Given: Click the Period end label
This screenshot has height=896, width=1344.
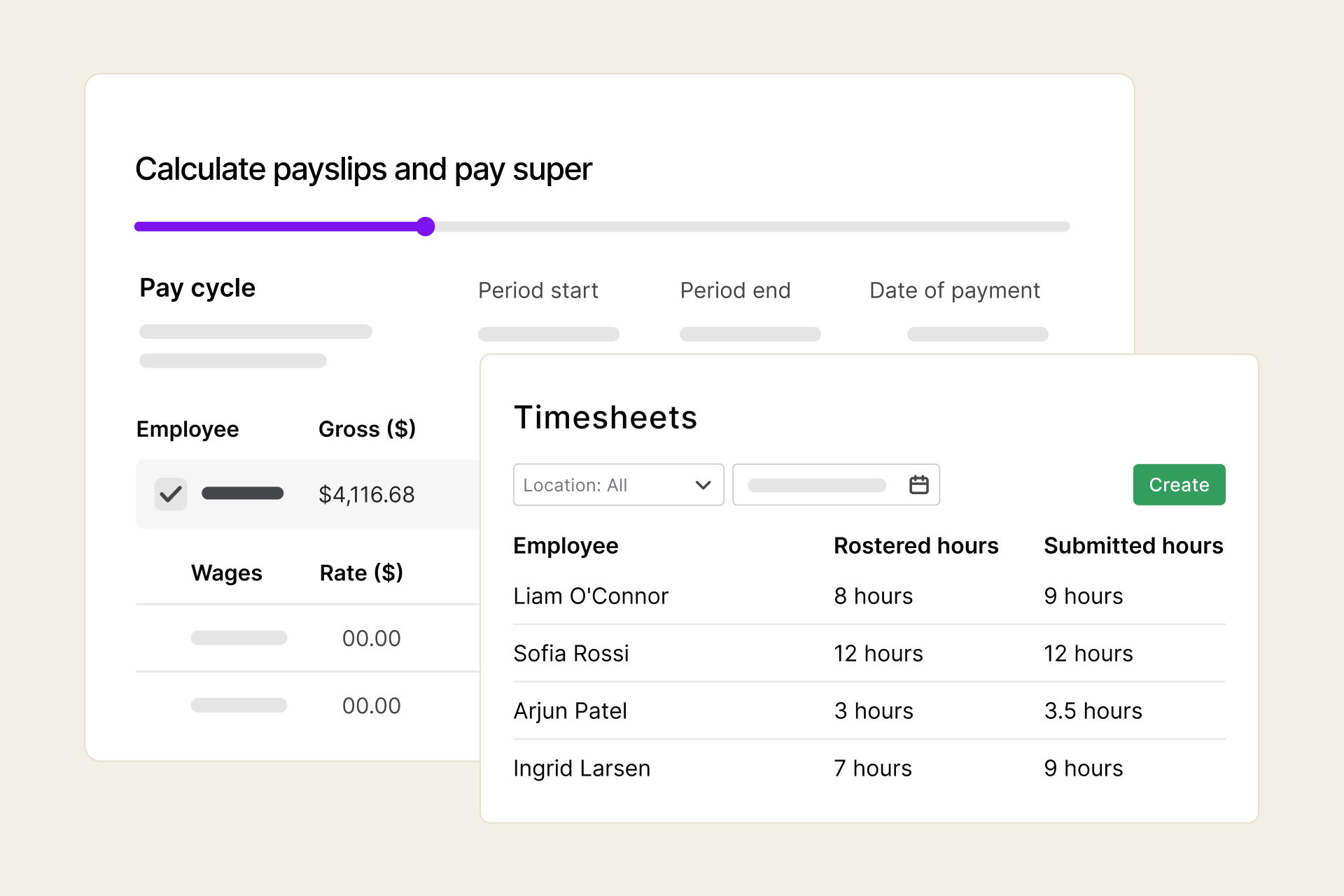Looking at the screenshot, I should [x=735, y=290].
